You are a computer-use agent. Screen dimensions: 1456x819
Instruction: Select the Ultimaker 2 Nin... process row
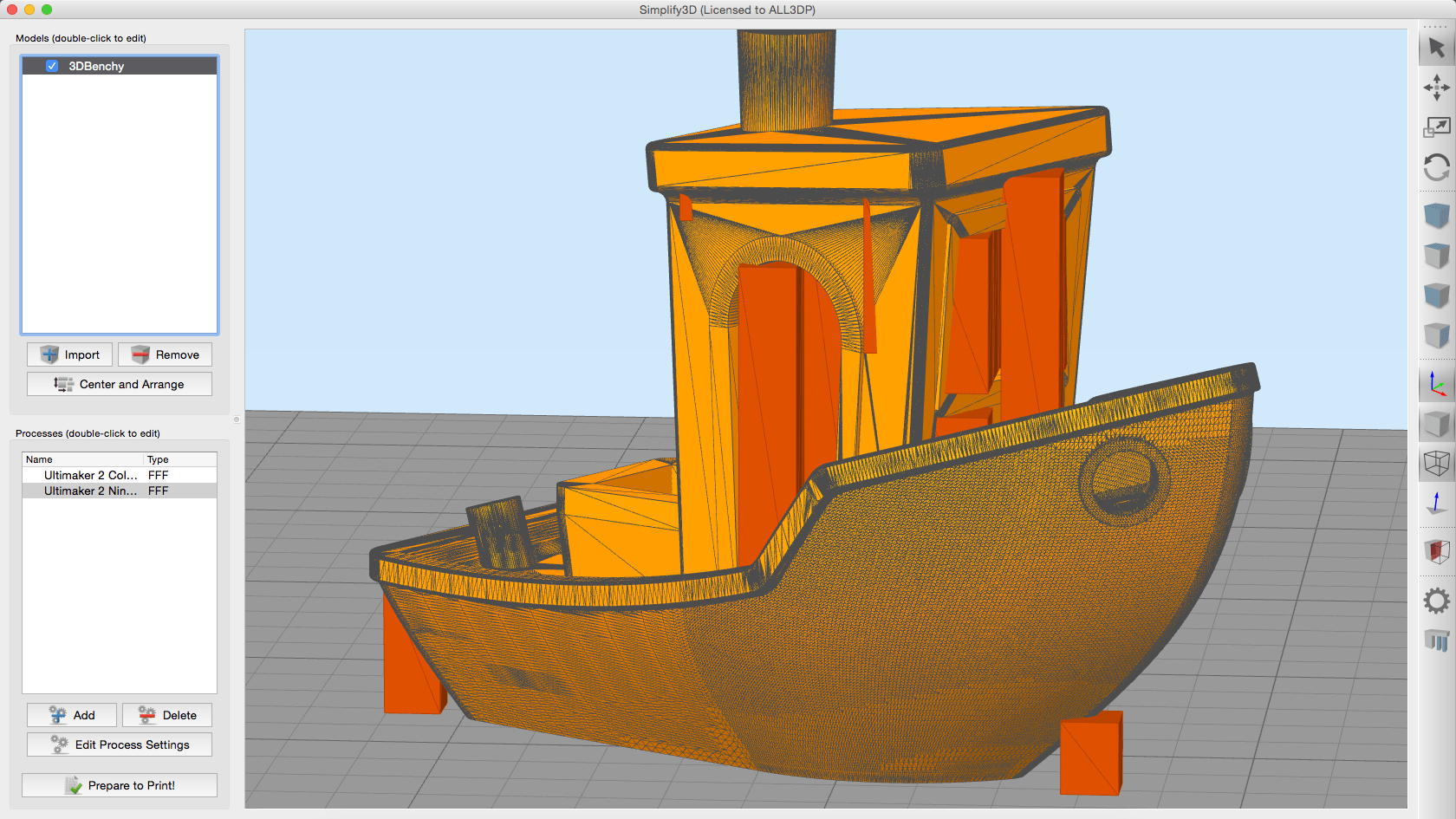pos(120,491)
